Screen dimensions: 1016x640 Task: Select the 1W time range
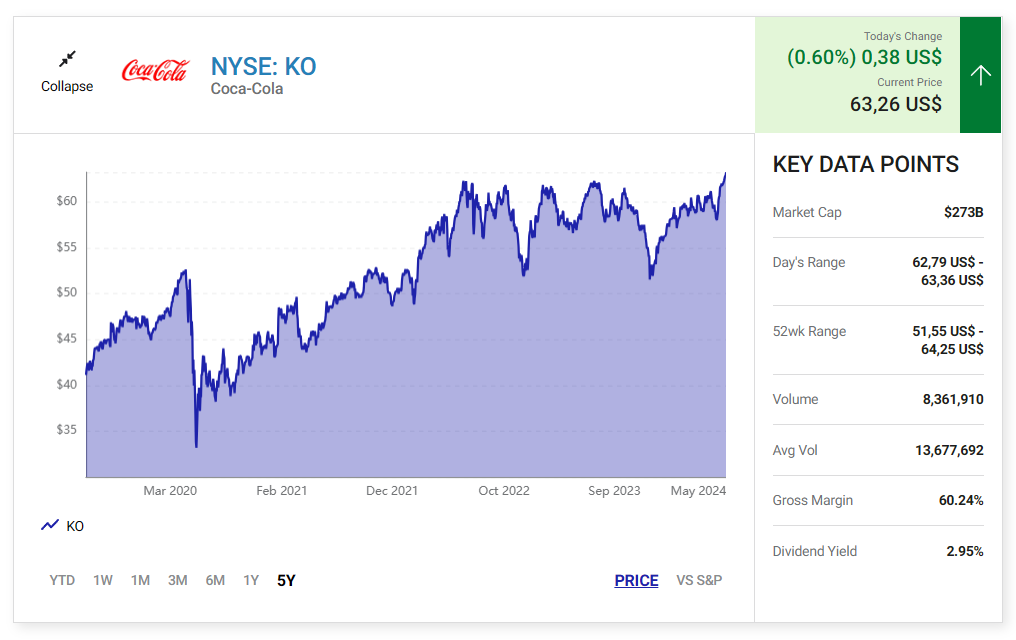[103, 580]
